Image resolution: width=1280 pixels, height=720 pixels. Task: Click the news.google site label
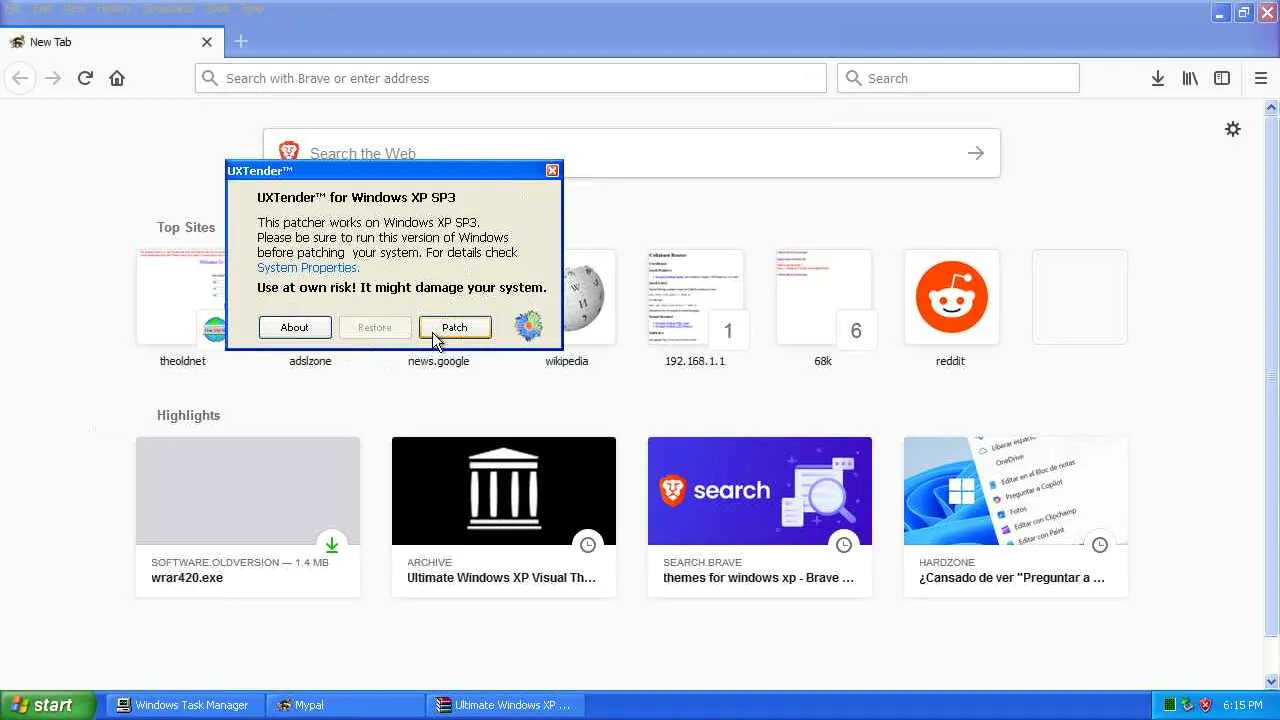pos(438,361)
